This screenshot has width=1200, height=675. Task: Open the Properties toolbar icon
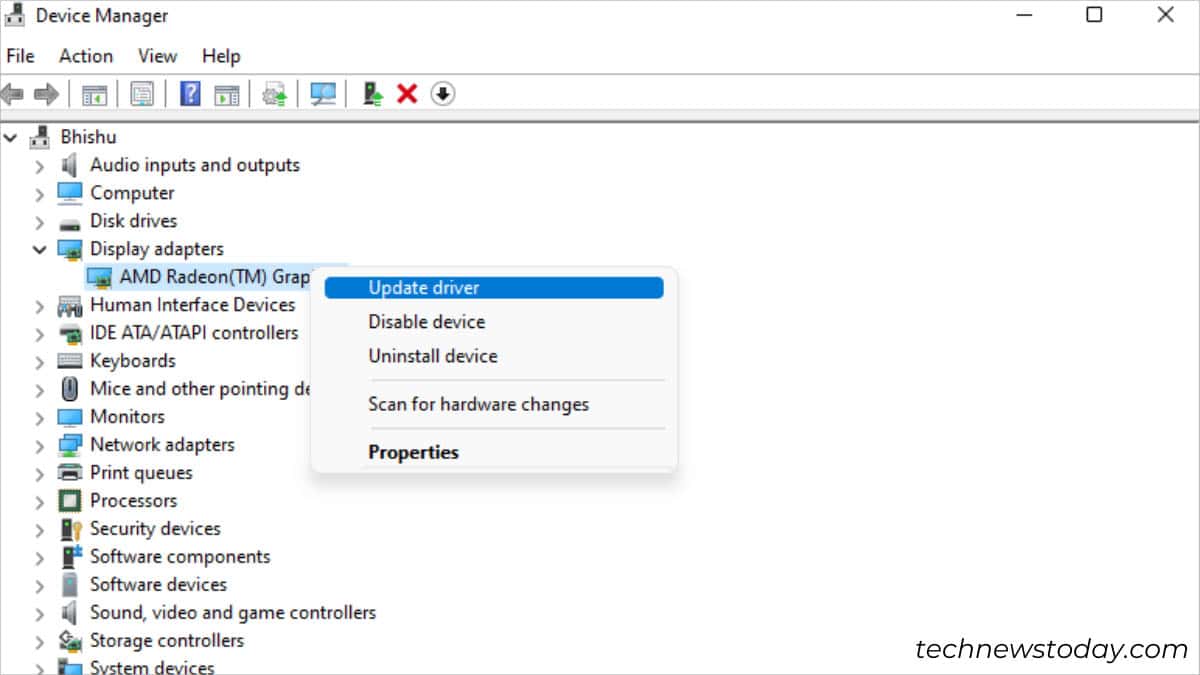(x=142, y=93)
